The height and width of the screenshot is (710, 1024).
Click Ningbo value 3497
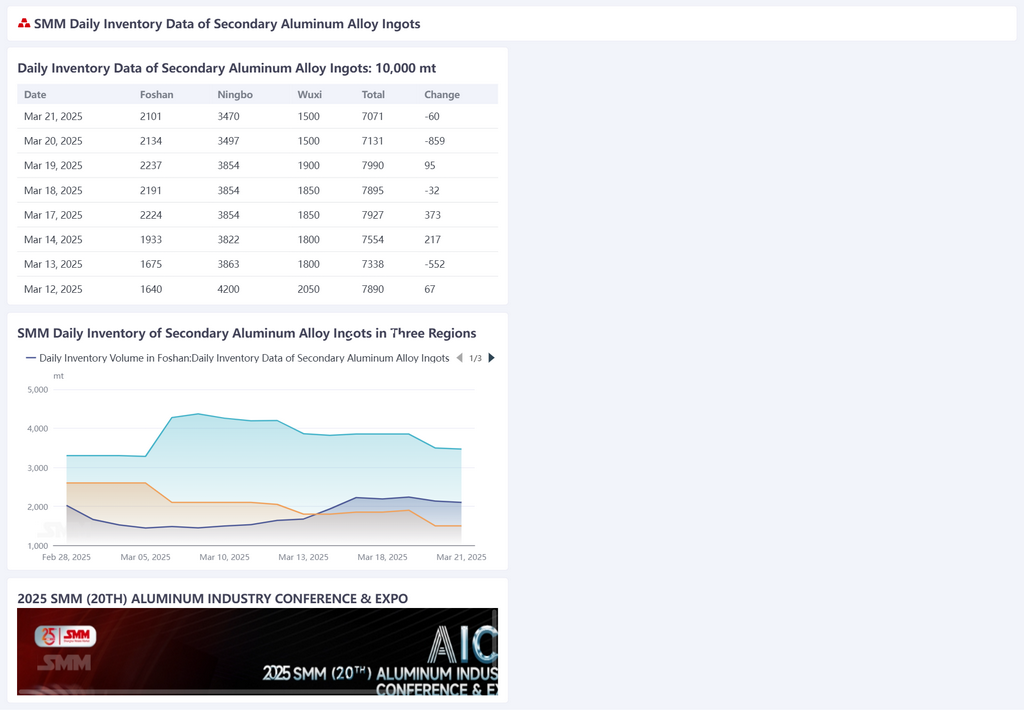pyautogui.click(x=229, y=141)
